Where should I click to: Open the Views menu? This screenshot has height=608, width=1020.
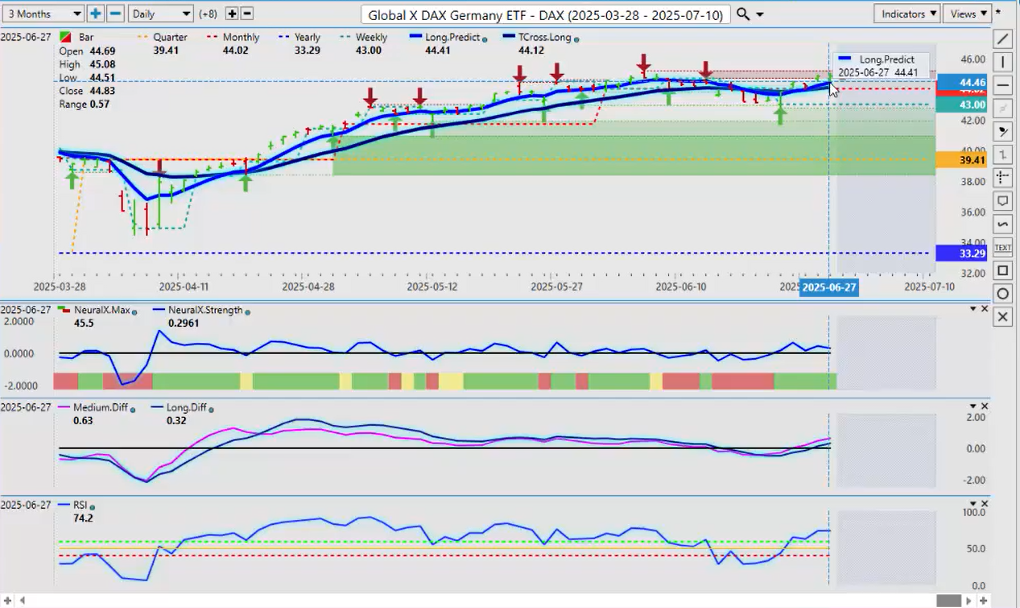coord(968,14)
